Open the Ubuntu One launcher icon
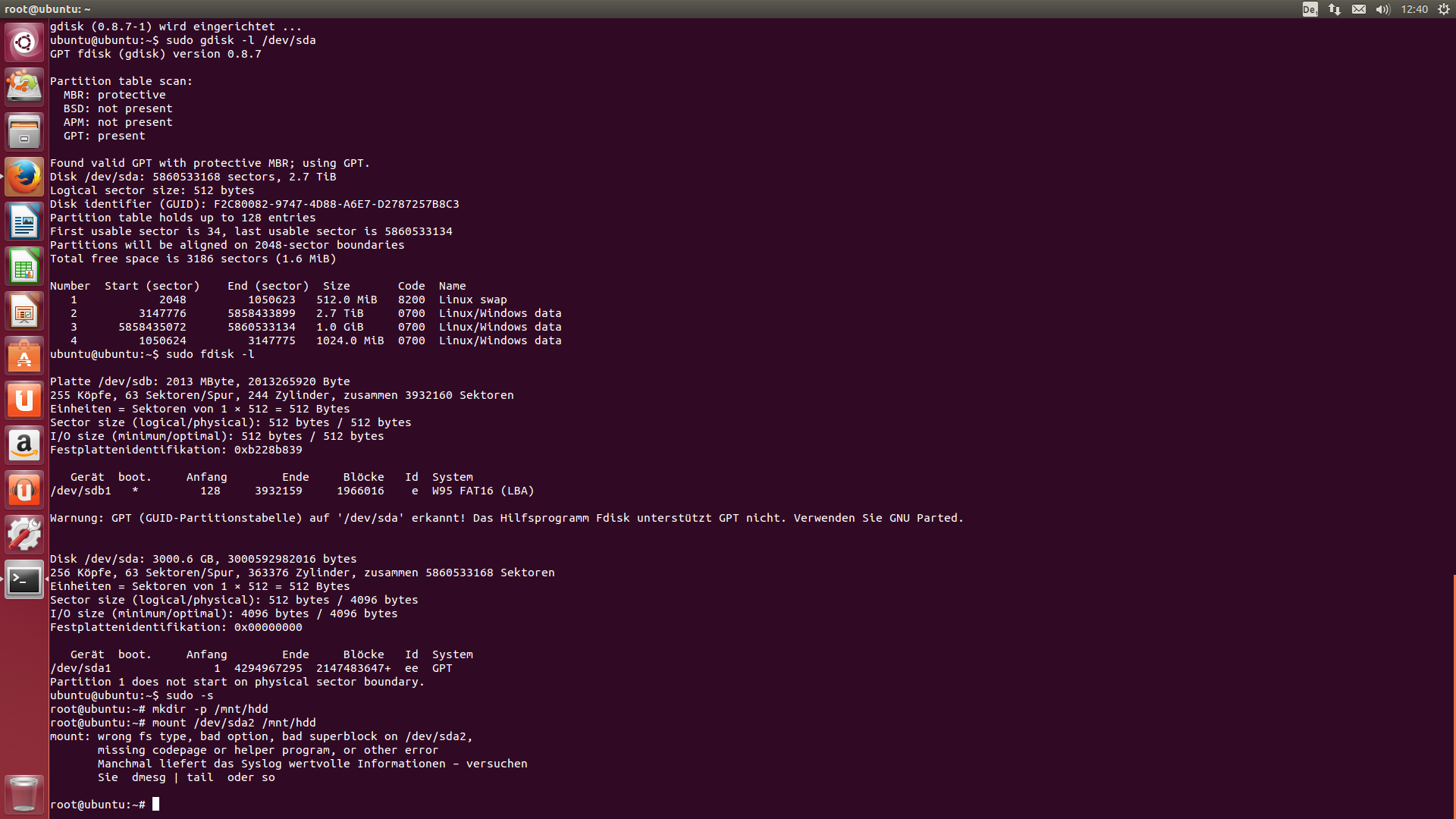 (24, 400)
